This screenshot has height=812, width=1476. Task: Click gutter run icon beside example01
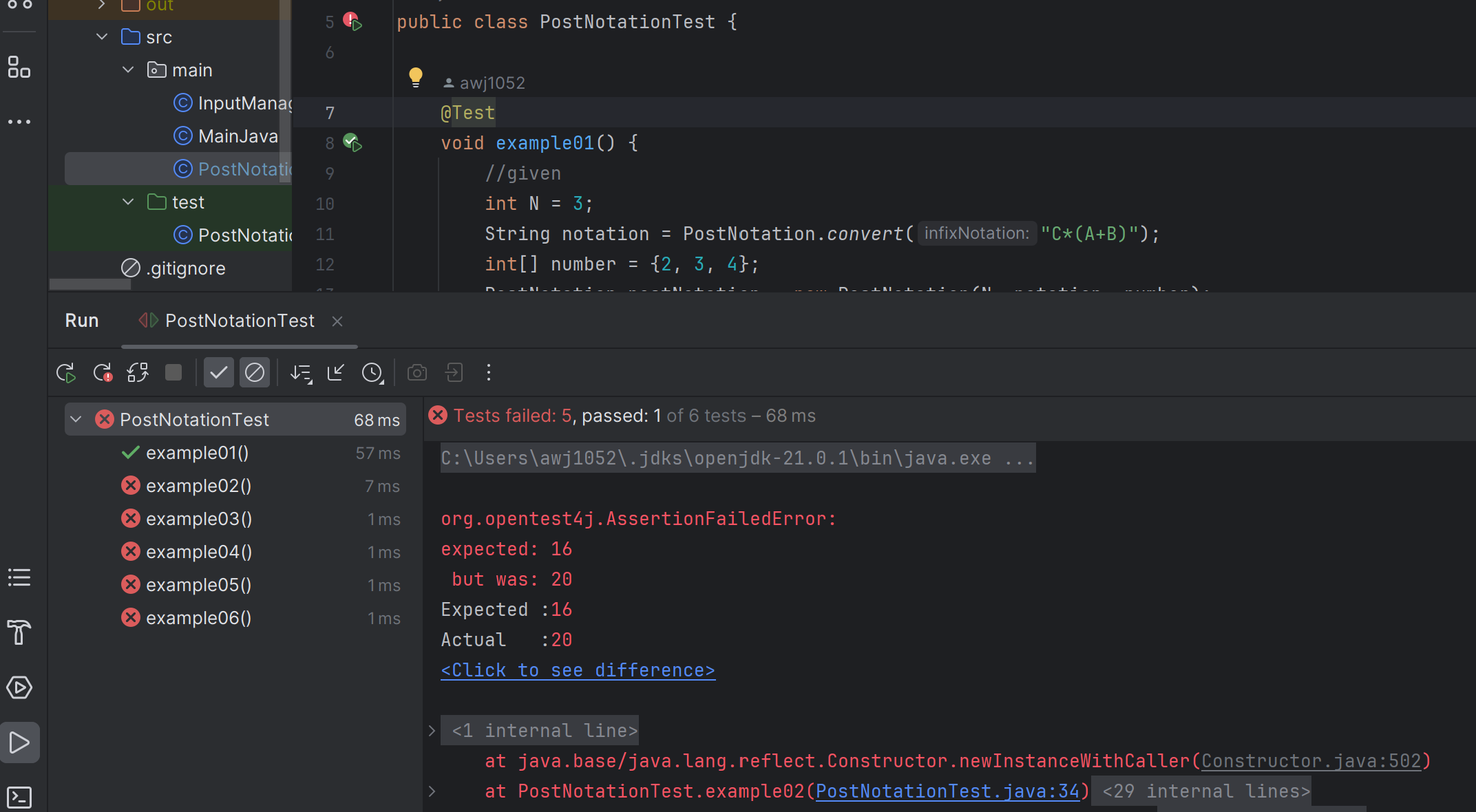353,143
